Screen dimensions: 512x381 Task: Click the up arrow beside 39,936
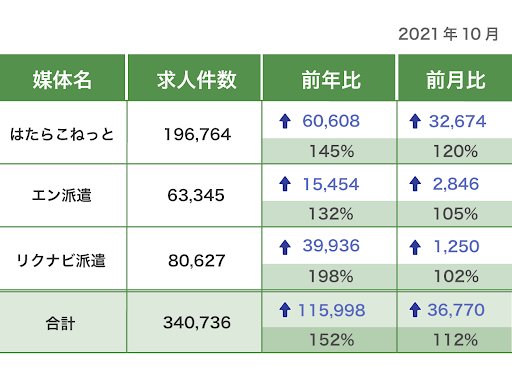(285, 247)
